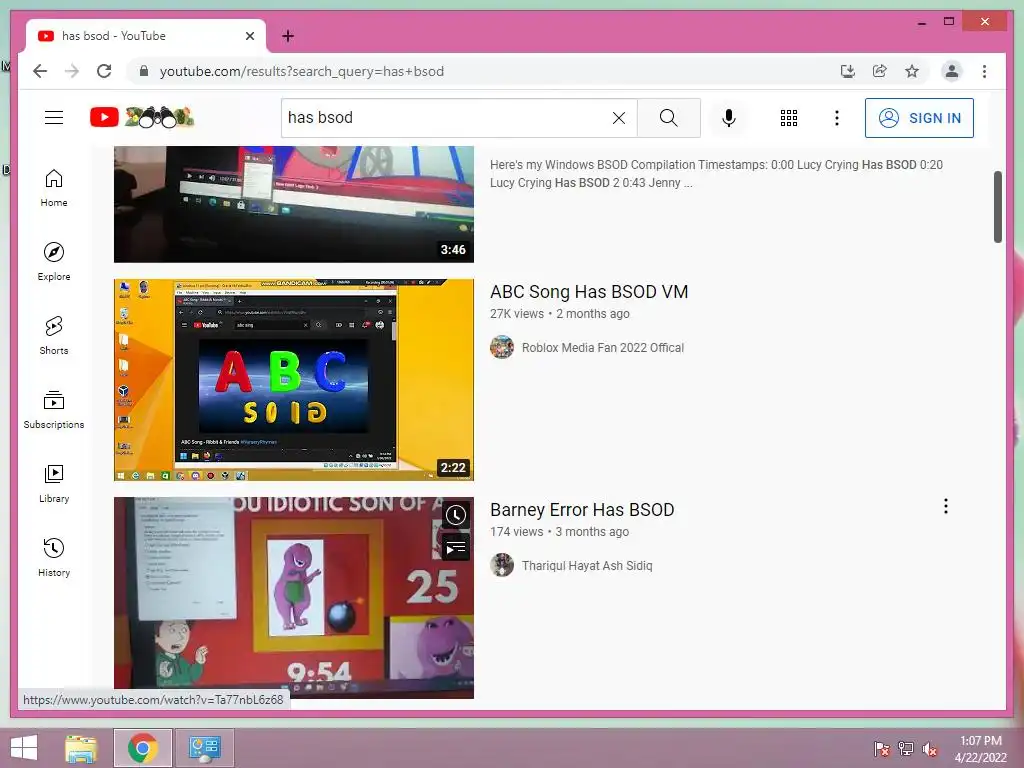Go to Home in the sidebar
Image resolution: width=1024 pixels, height=768 pixels.
point(54,188)
